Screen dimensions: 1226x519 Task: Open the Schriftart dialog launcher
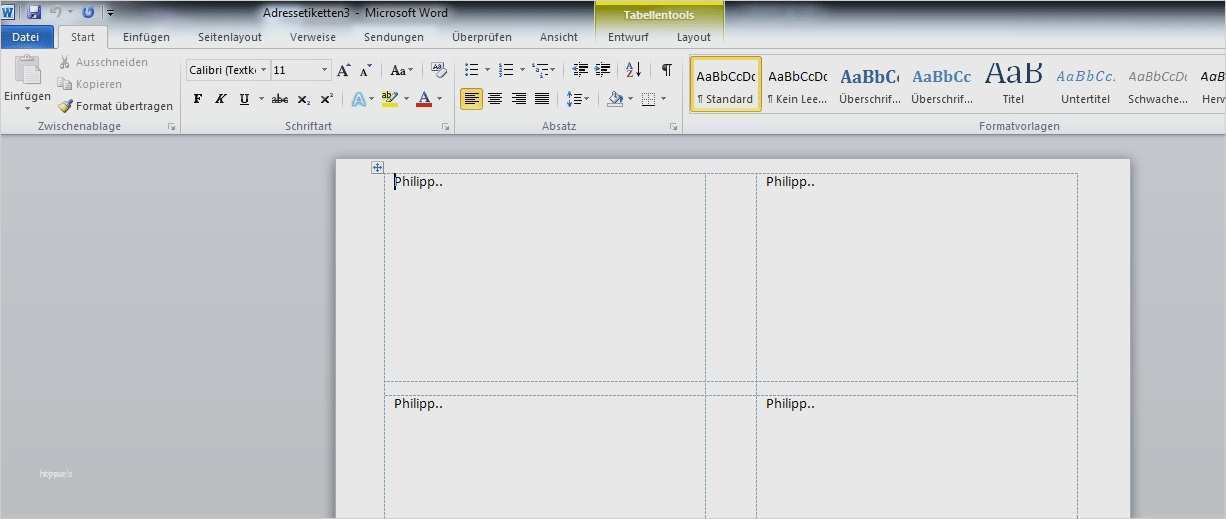click(445, 127)
